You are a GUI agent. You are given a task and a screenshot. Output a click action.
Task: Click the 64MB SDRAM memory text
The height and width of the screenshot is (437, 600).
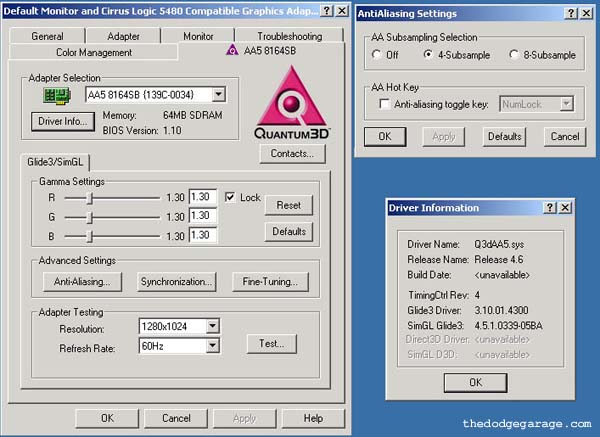192,115
